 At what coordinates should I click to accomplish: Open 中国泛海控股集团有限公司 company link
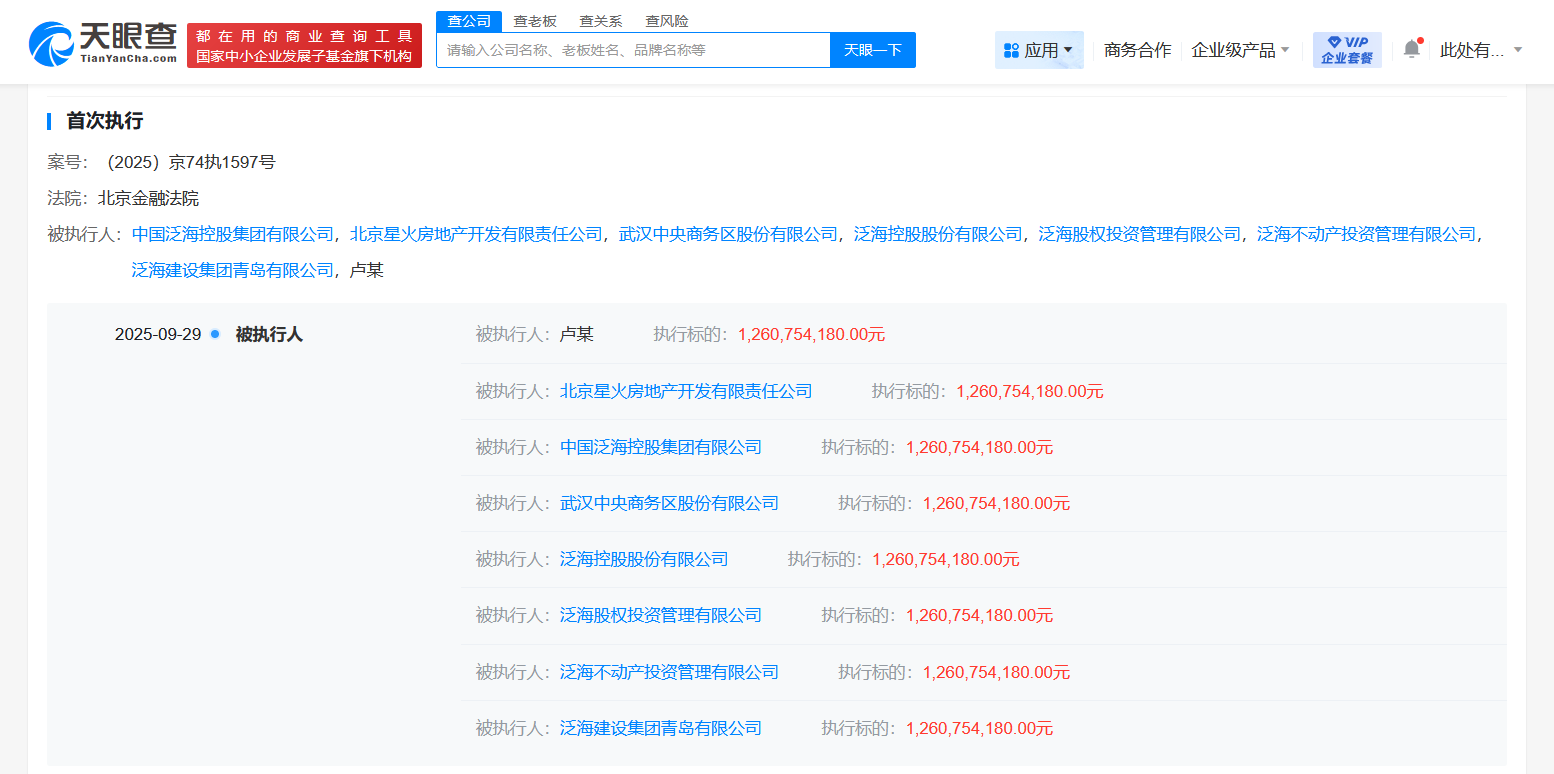pyautogui.click(x=233, y=233)
